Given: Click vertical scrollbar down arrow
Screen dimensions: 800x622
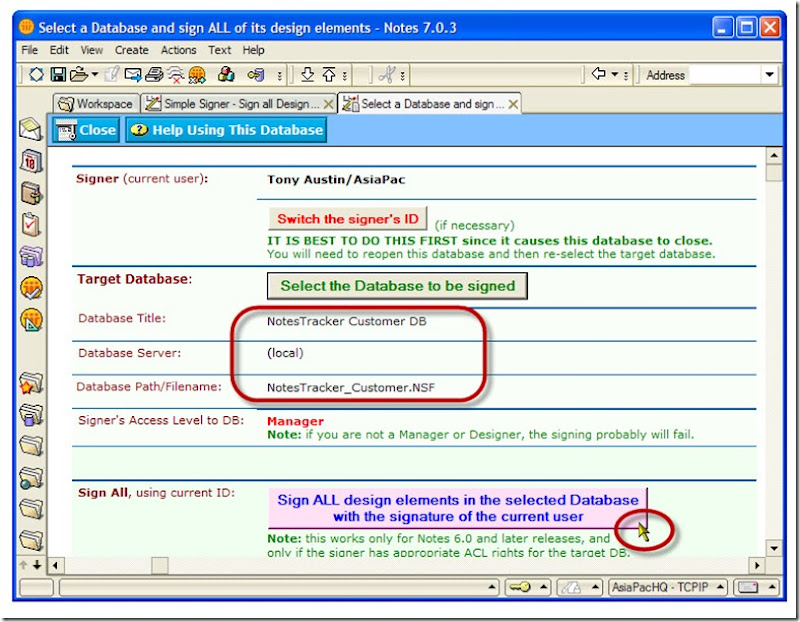Looking at the screenshot, I should 774,549.
